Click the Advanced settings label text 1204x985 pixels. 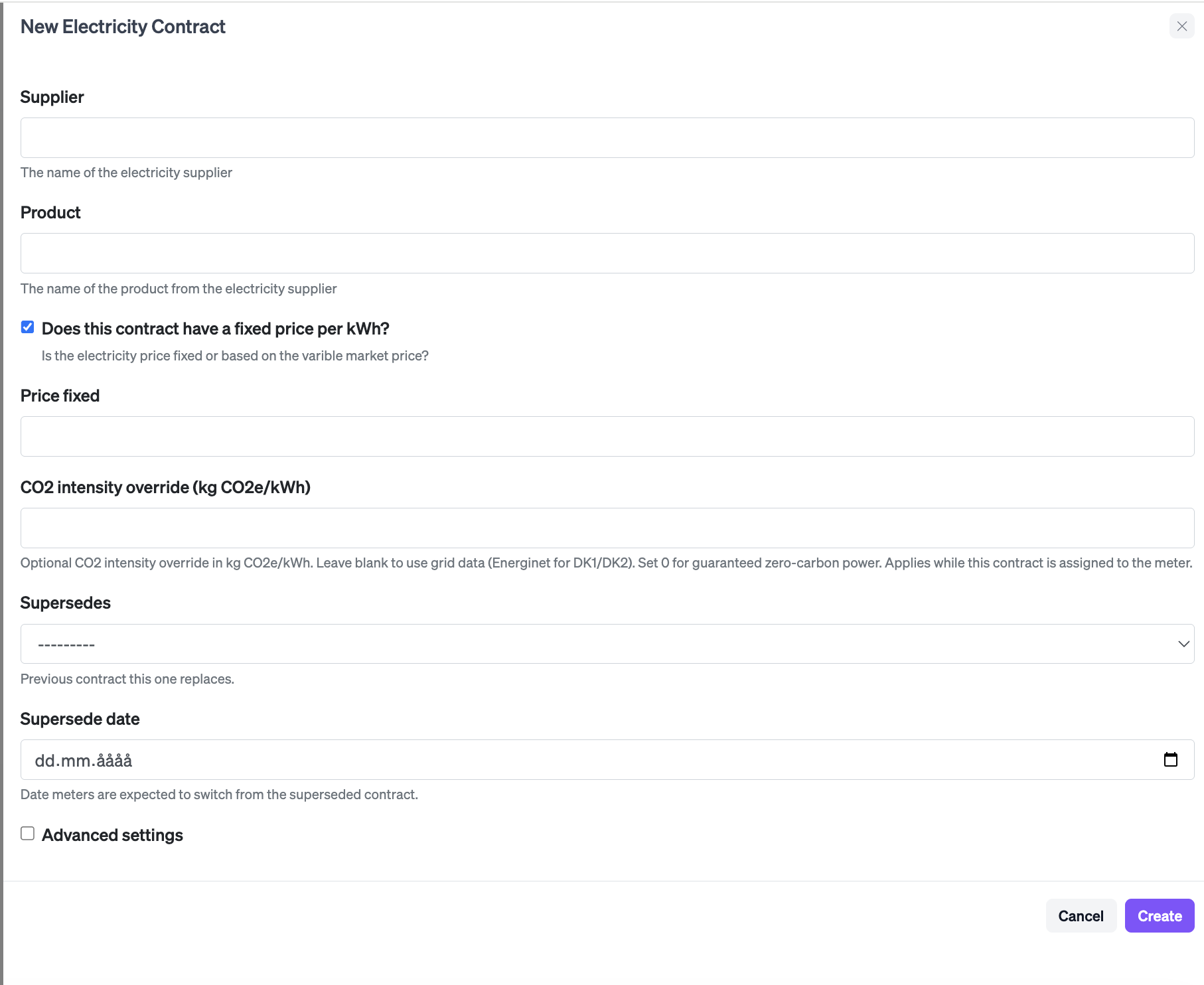(x=112, y=835)
